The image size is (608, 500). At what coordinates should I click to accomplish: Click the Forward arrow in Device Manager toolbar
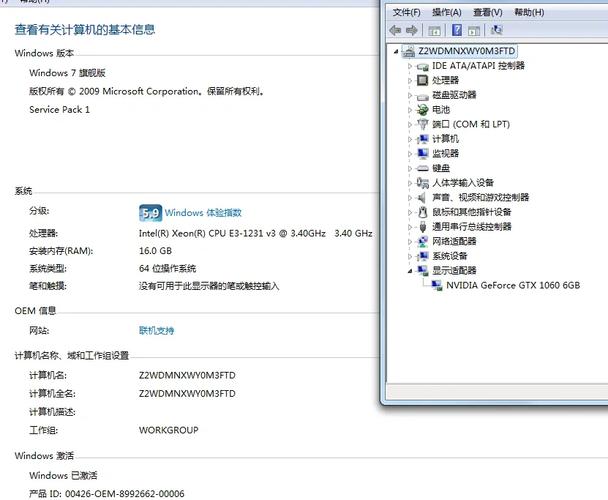tap(411, 30)
